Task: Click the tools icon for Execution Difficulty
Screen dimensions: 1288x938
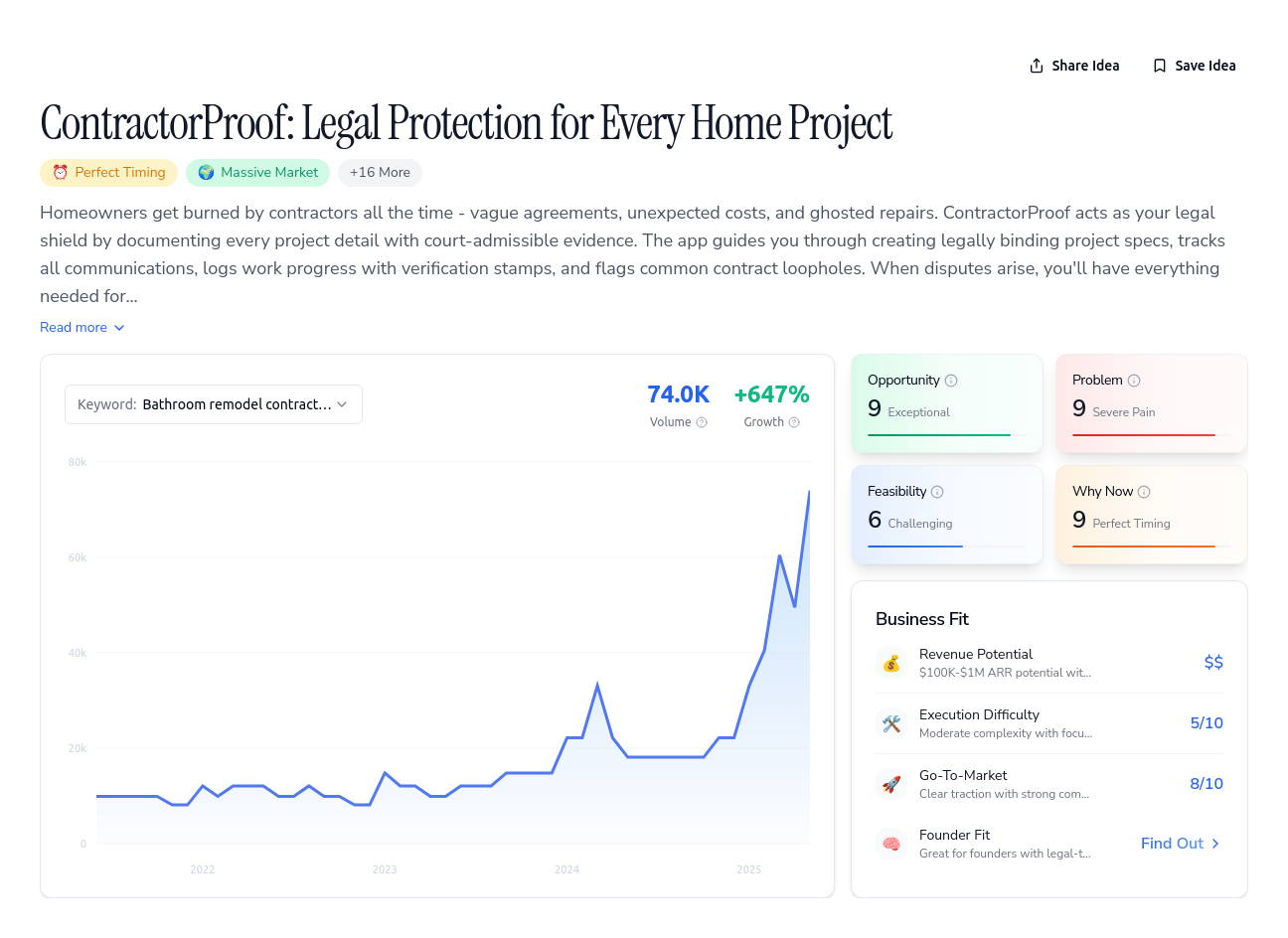Action: [891, 723]
